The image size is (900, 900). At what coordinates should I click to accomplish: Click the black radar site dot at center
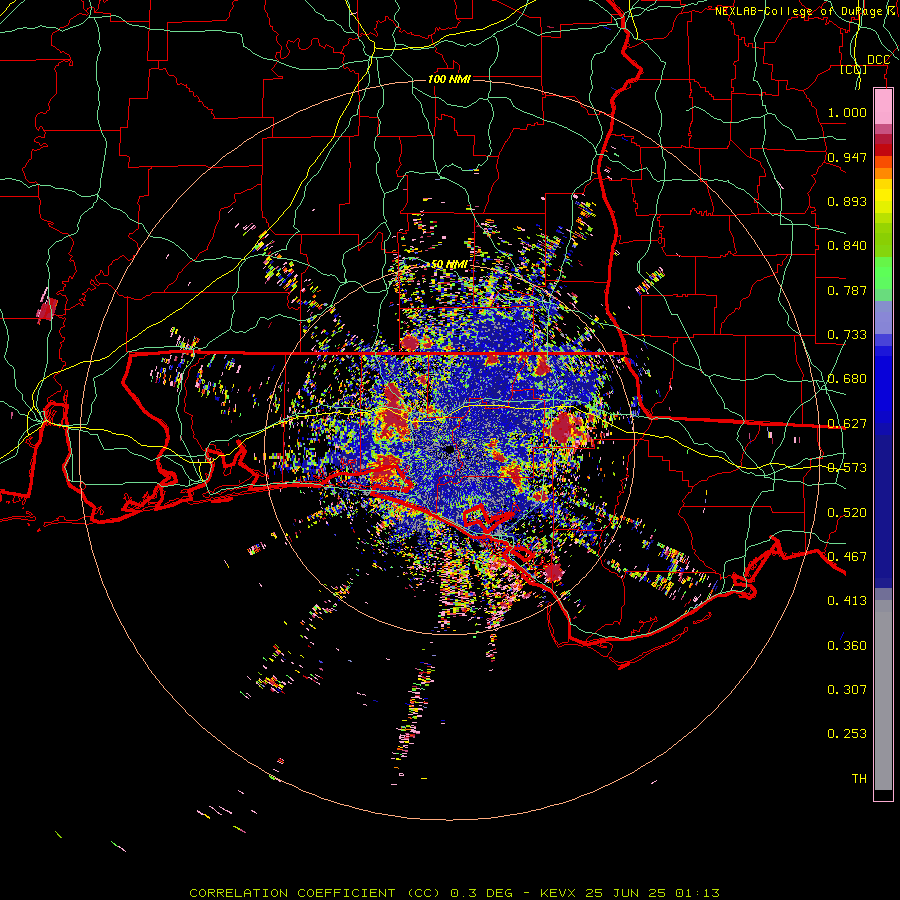tap(449, 449)
